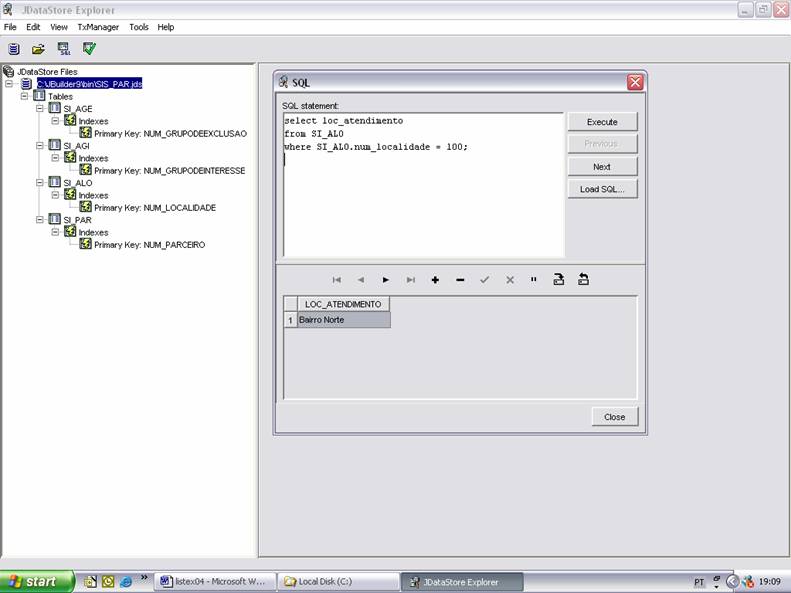
Task: Collapse the SI_PAR table node
Action: pyautogui.click(x=40, y=220)
